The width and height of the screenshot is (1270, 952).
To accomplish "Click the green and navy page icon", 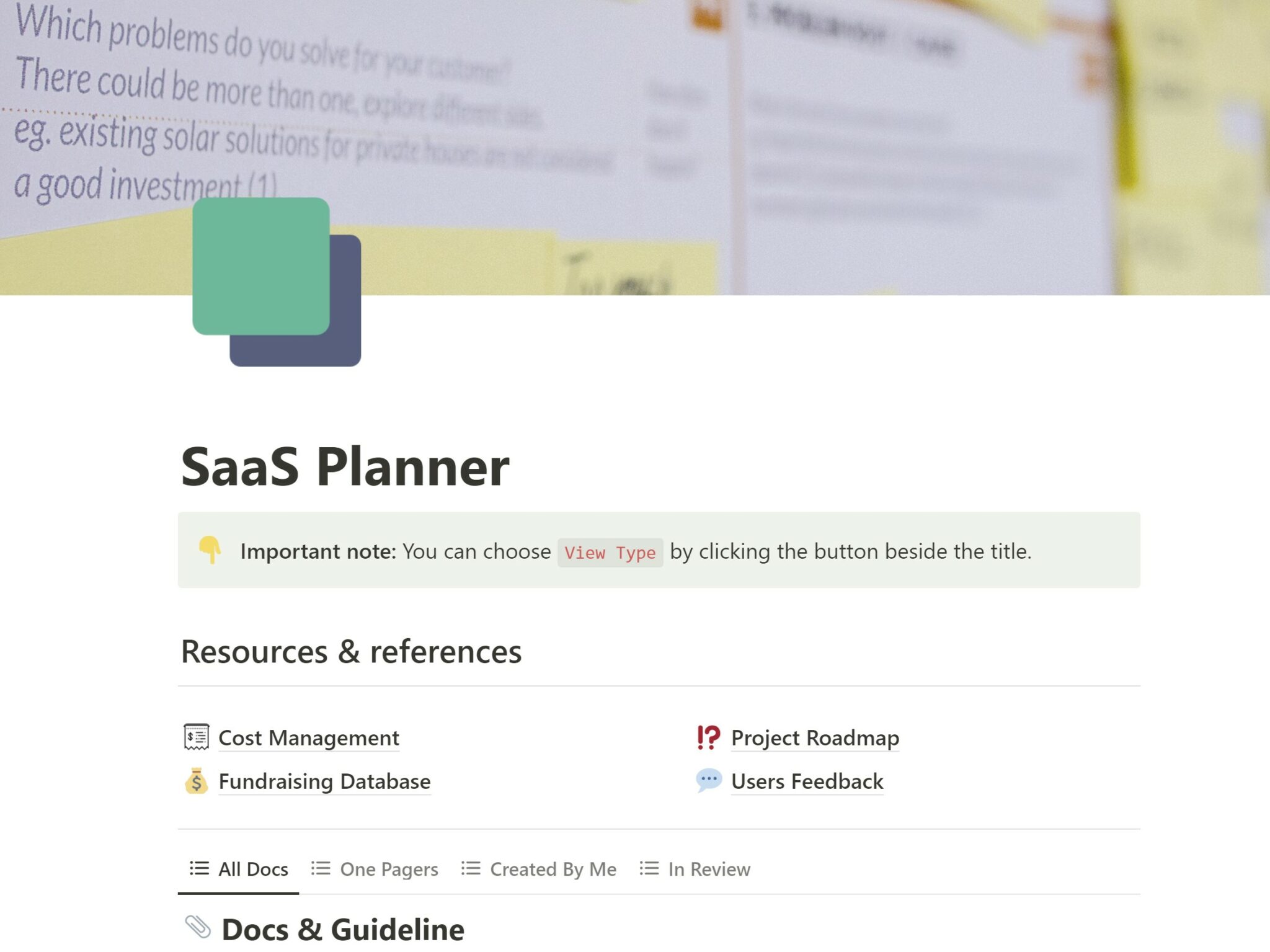I will tap(276, 281).
